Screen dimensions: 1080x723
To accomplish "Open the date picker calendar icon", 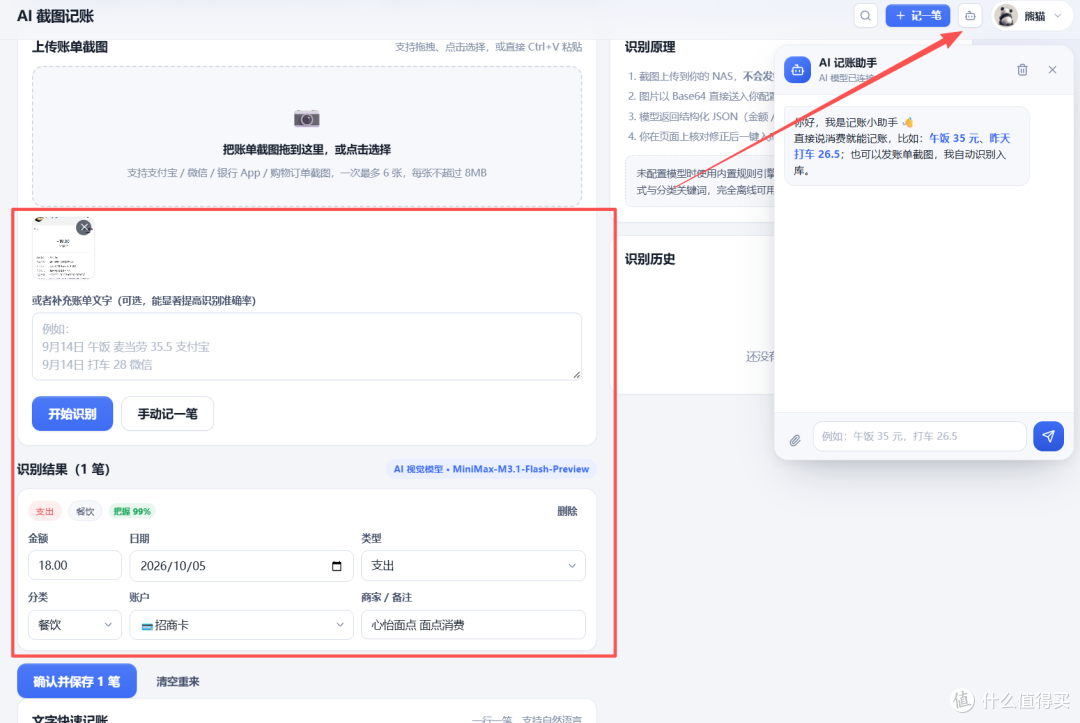I will point(336,566).
